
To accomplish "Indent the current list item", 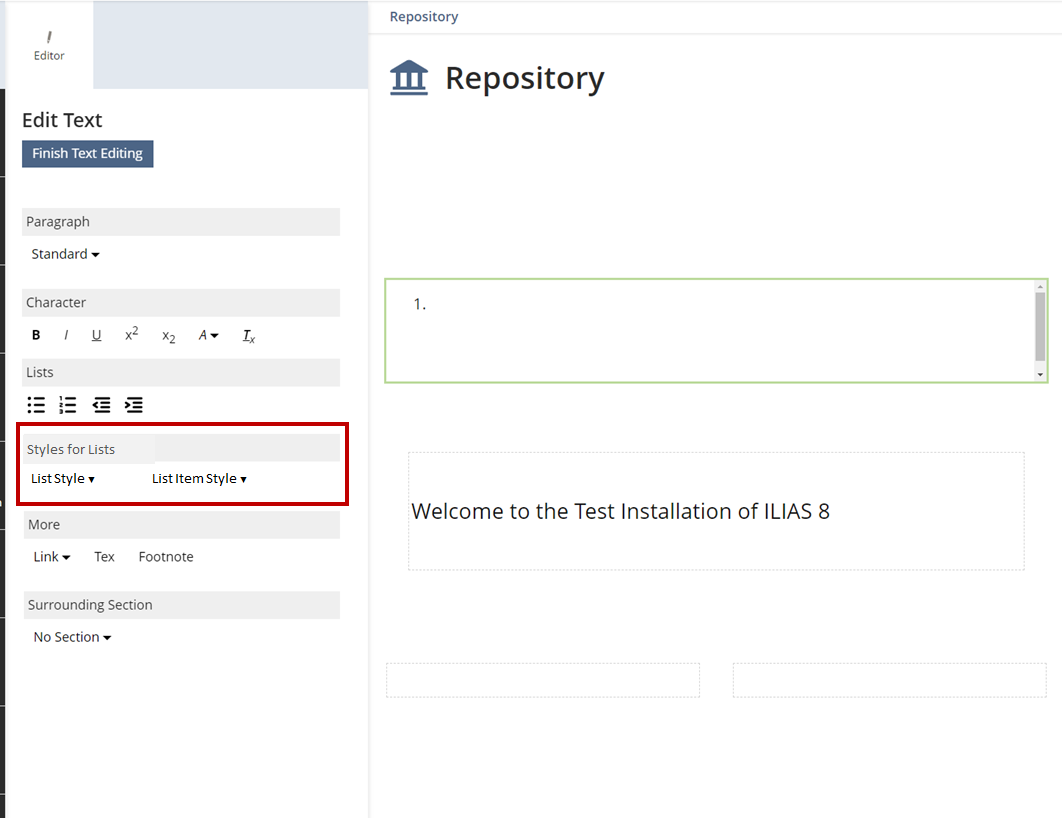I will tap(133, 405).
